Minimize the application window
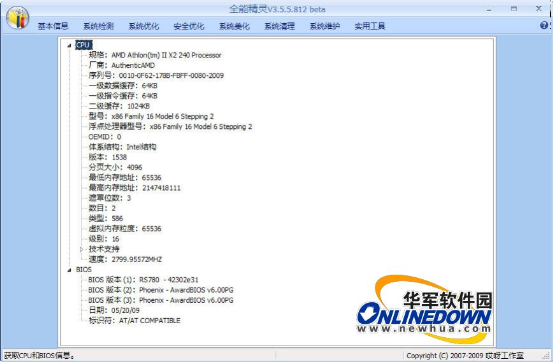 489,9
